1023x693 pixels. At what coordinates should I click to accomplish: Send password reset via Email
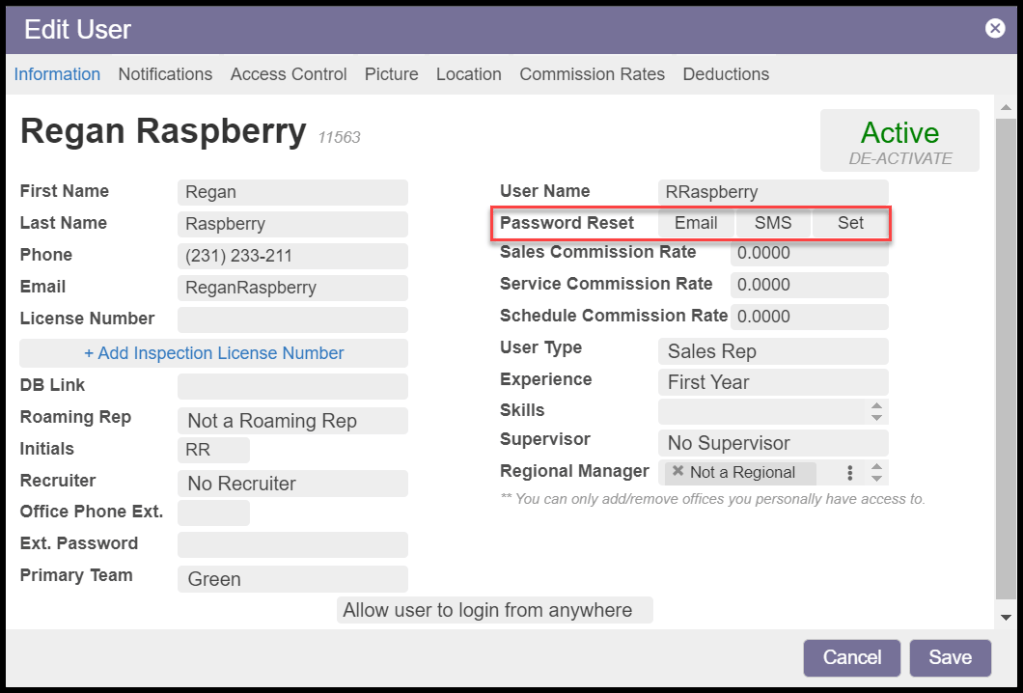coord(696,223)
